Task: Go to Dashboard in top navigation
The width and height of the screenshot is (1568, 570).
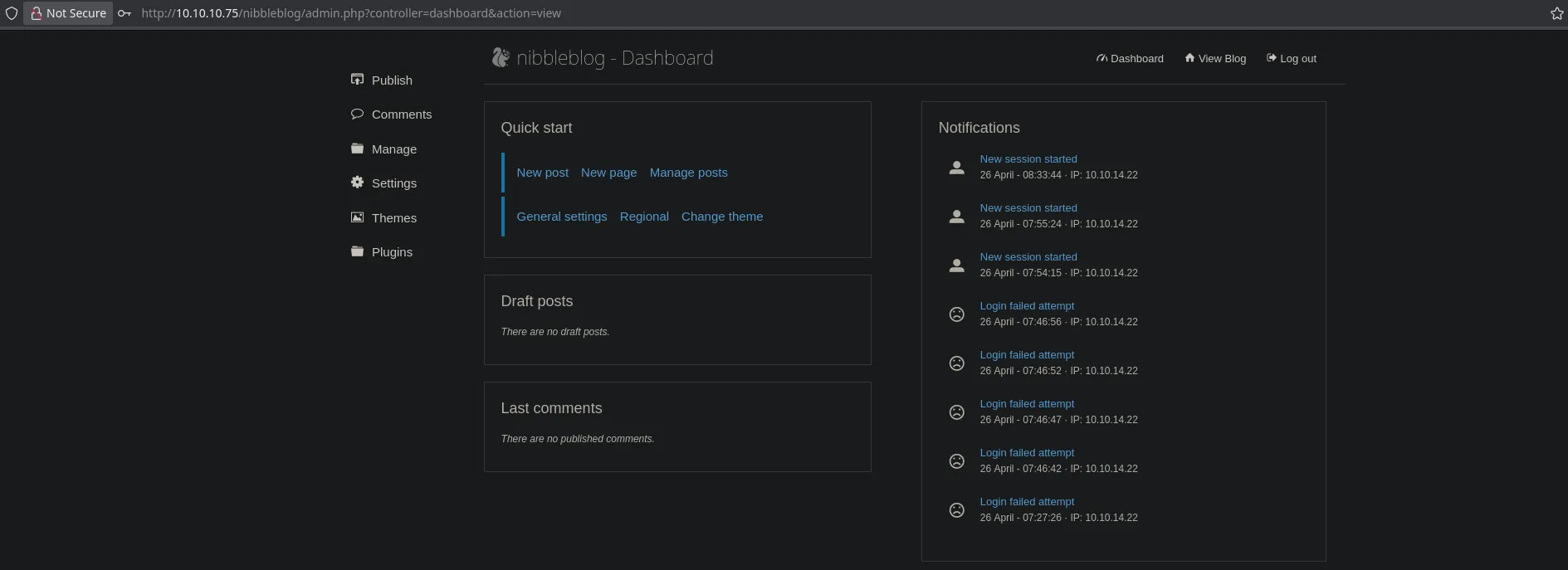Action: [x=1130, y=59]
